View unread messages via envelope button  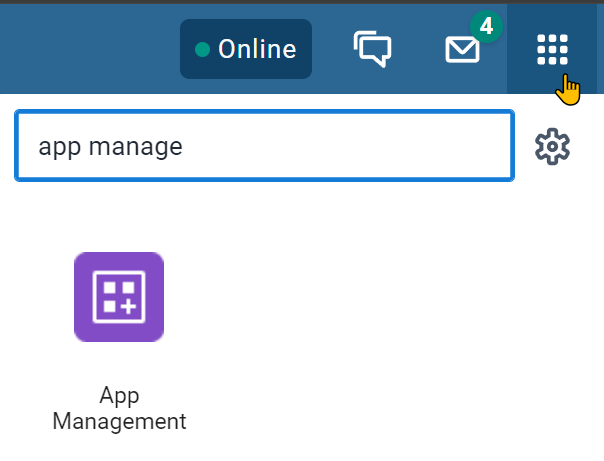point(462,49)
